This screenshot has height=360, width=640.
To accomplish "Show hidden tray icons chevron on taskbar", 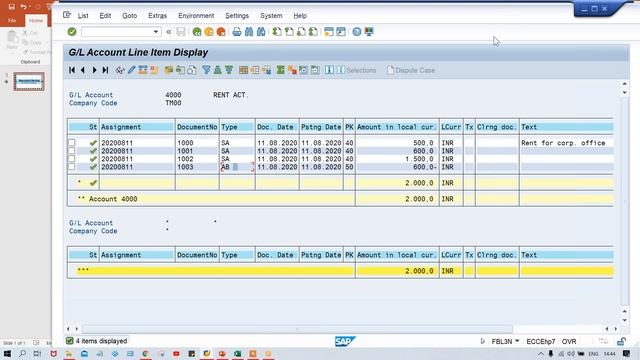I will tap(541, 353).
